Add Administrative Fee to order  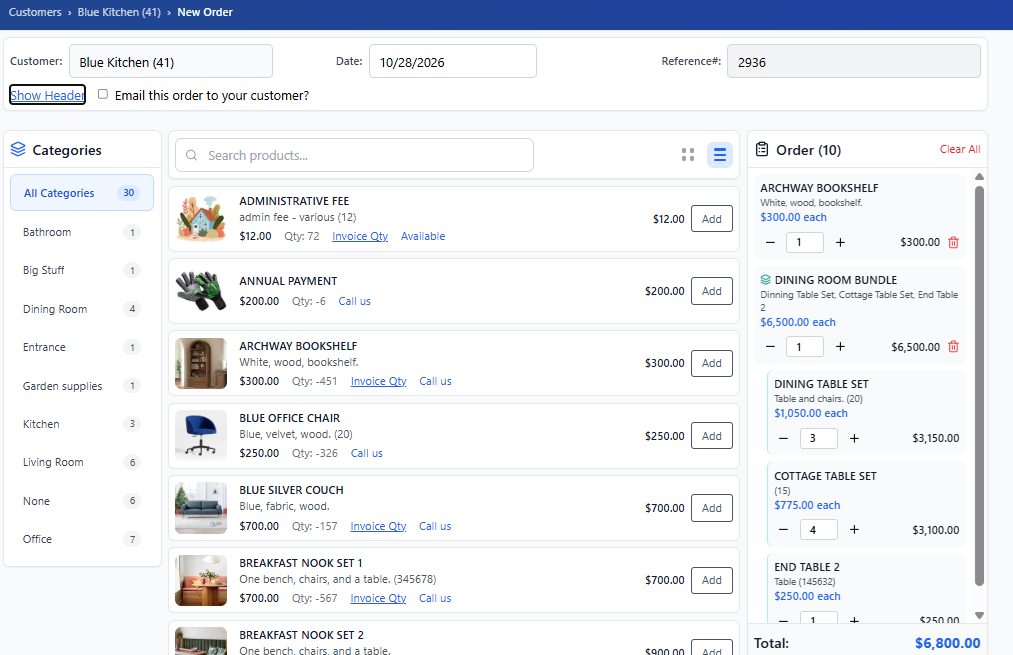(712, 219)
